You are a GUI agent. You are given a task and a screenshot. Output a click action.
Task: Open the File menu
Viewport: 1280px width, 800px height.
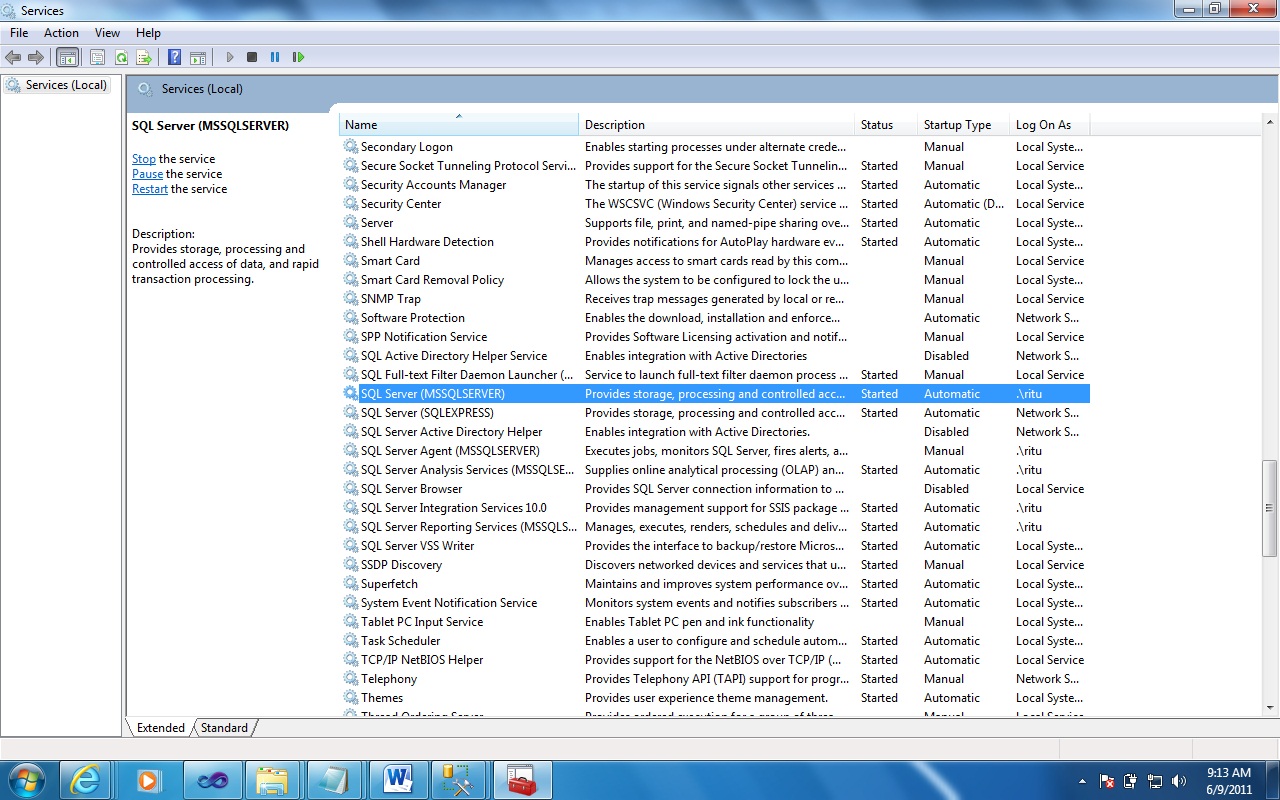tap(19, 33)
